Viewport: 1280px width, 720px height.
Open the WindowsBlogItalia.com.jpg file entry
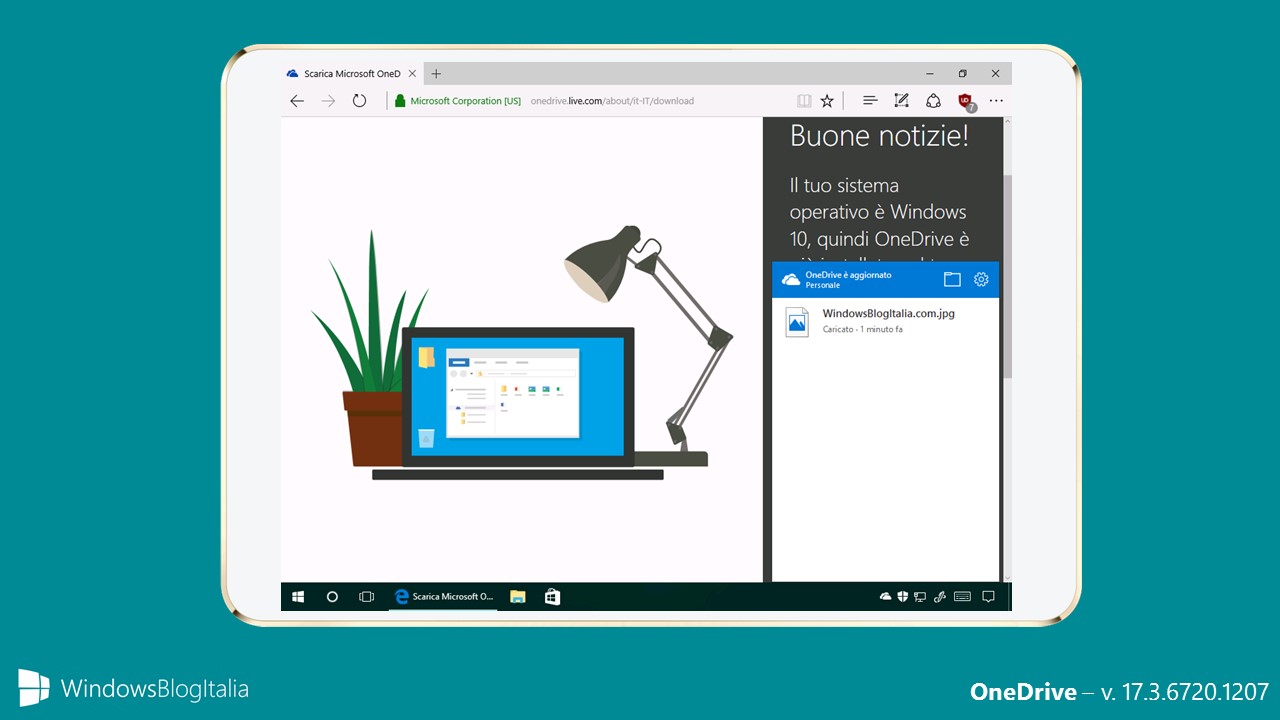tap(885, 321)
